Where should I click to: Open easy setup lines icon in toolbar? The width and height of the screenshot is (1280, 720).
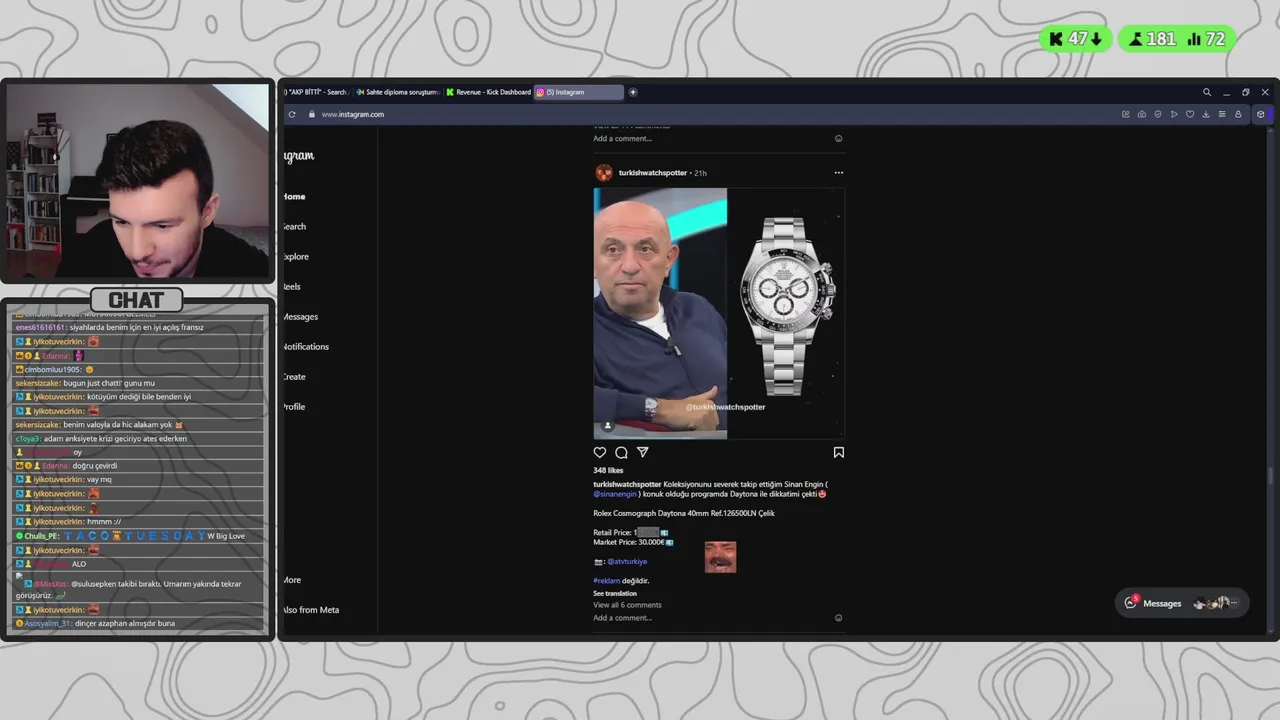[x=1222, y=114]
